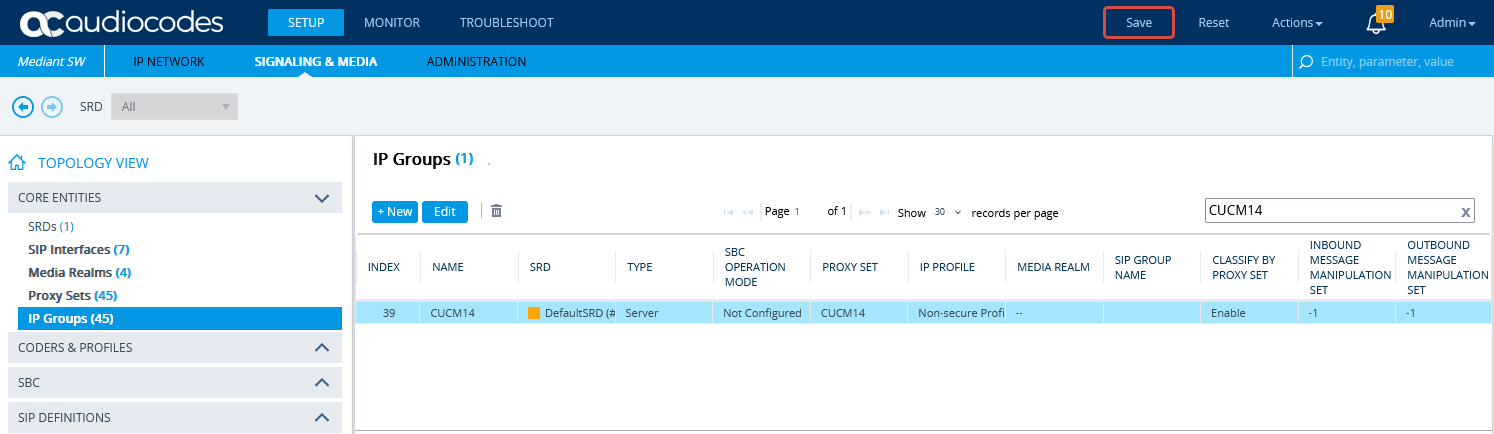
Task: Click the Not Configured cell
Action: [762, 313]
